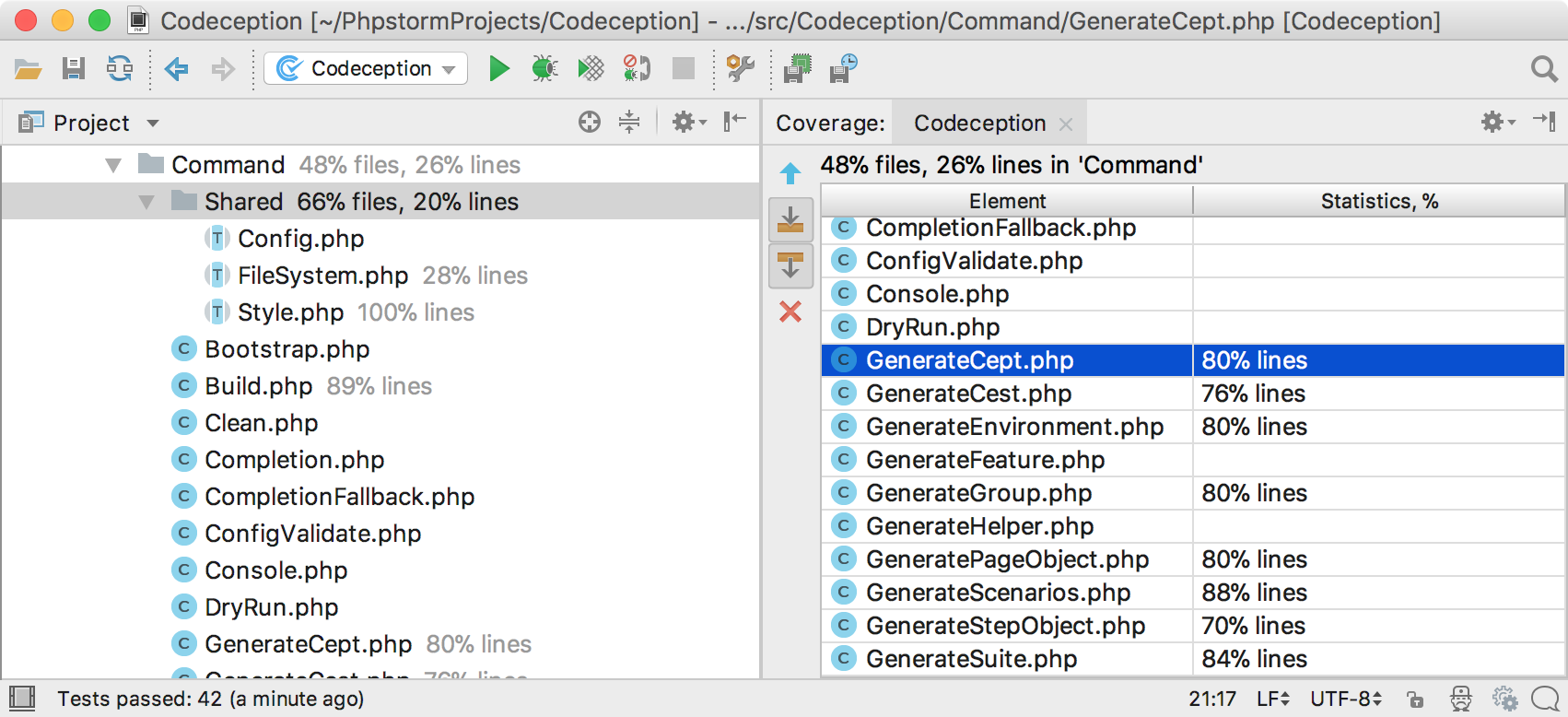Click the Save All disk icon
The image size is (1568, 717).
click(x=74, y=68)
